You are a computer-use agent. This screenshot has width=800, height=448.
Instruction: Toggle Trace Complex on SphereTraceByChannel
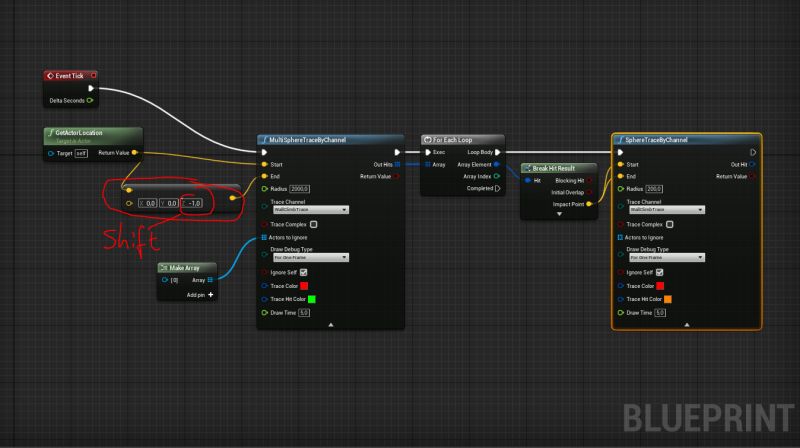(670, 224)
